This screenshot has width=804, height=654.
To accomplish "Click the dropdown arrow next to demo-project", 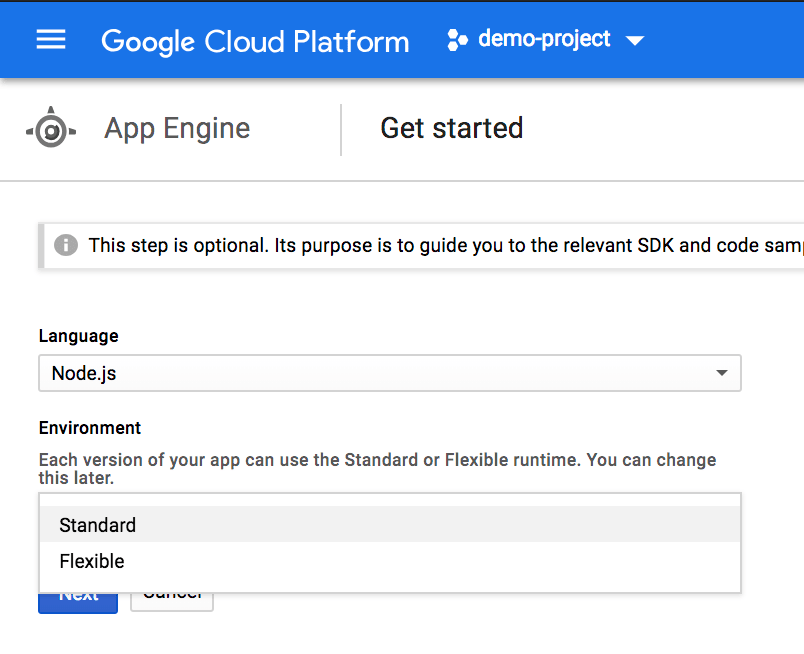I will pyautogui.click(x=635, y=41).
